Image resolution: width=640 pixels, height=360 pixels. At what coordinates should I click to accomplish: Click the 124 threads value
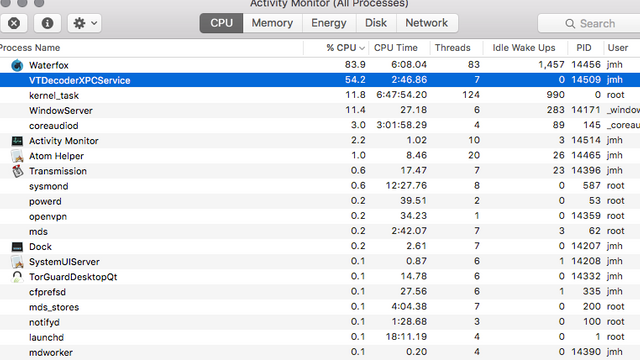(x=471, y=95)
